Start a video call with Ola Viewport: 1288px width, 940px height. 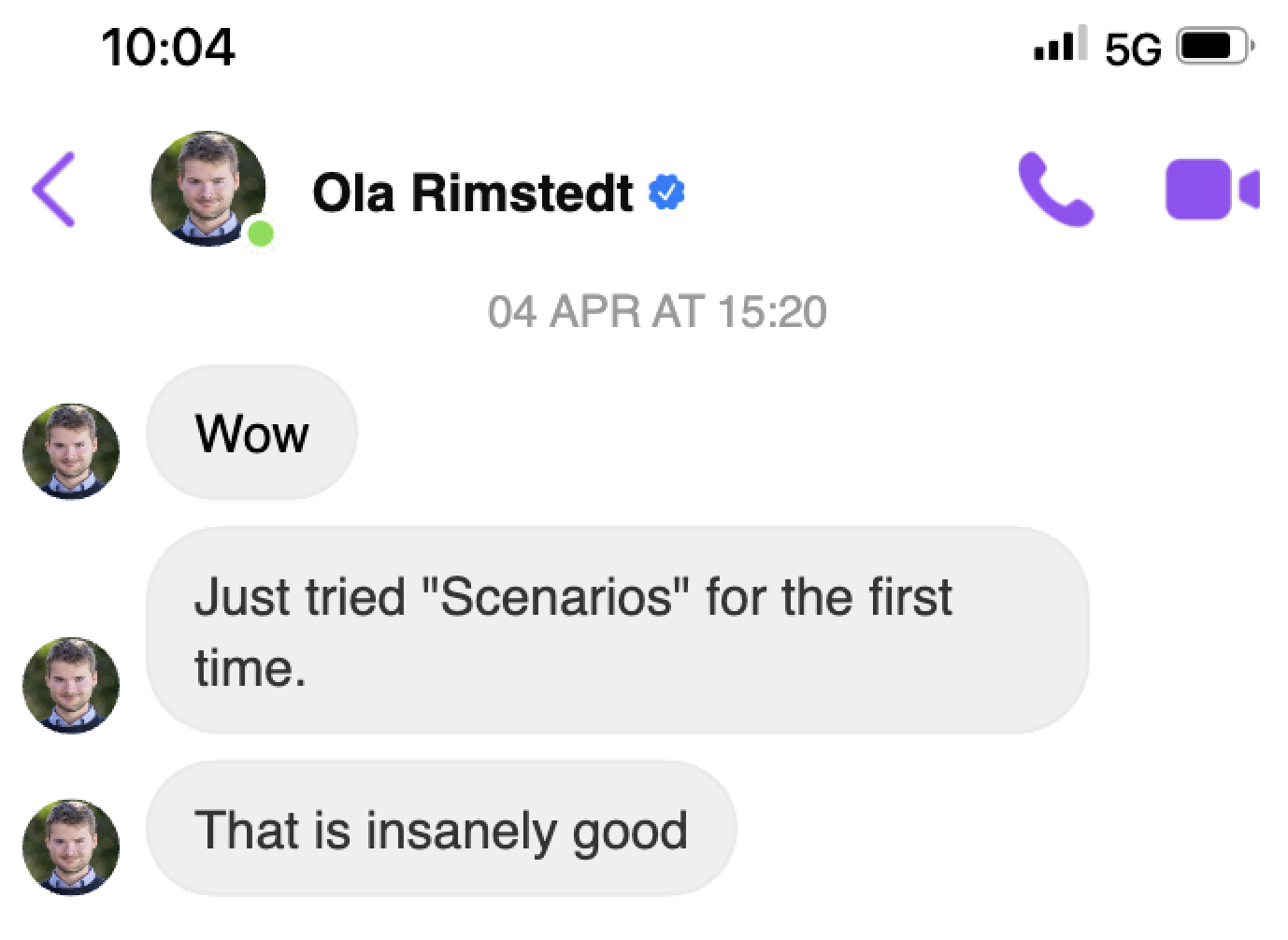(x=1211, y=190)
